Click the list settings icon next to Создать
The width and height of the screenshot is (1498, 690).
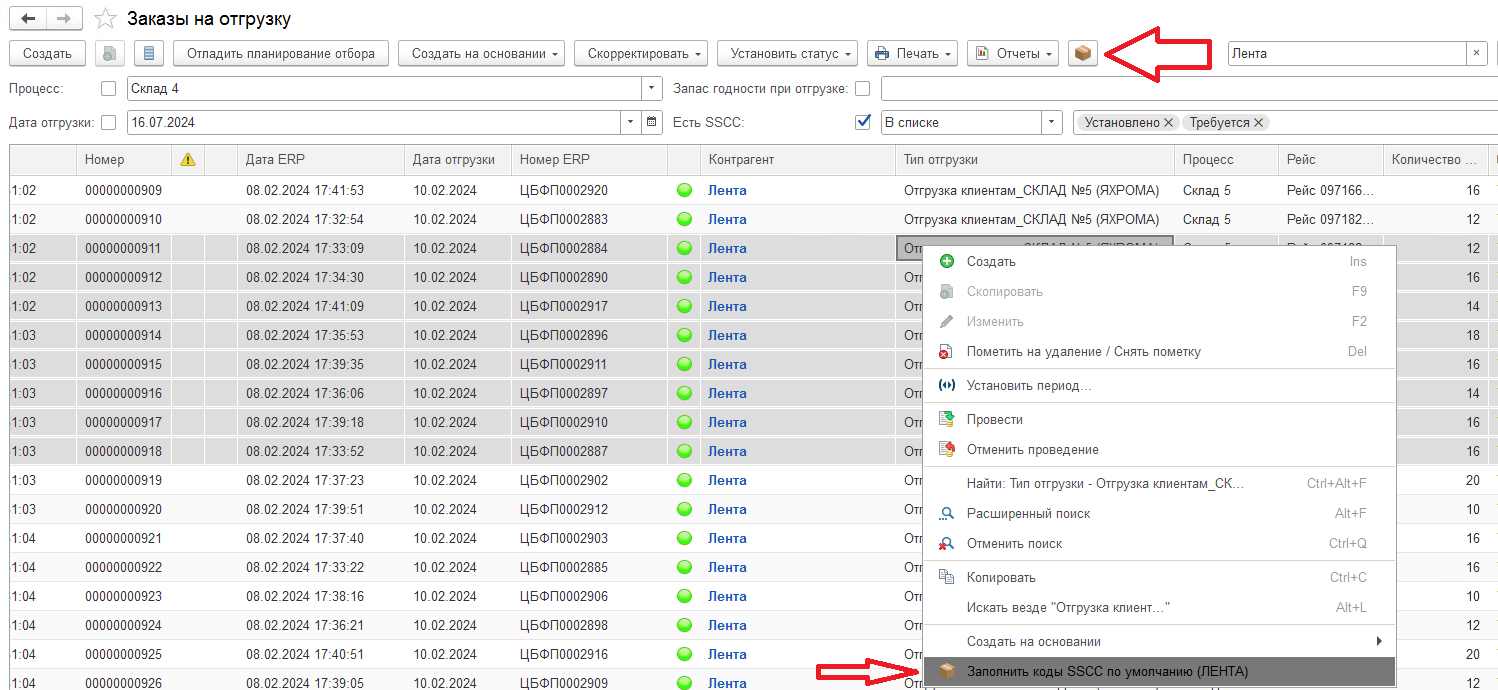(149, 53)
